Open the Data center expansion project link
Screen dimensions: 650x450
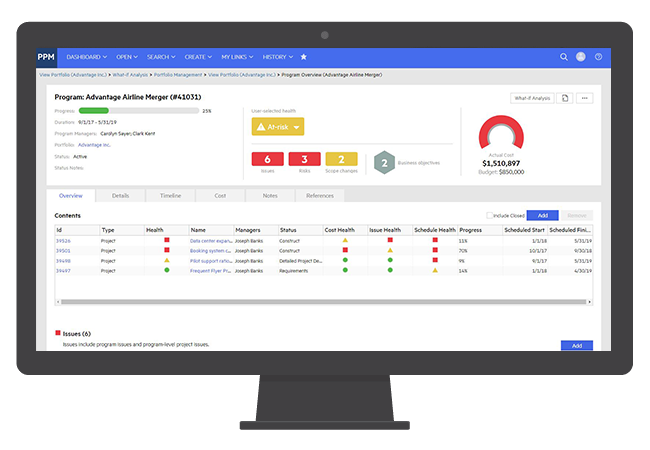(x=211, y=241)
